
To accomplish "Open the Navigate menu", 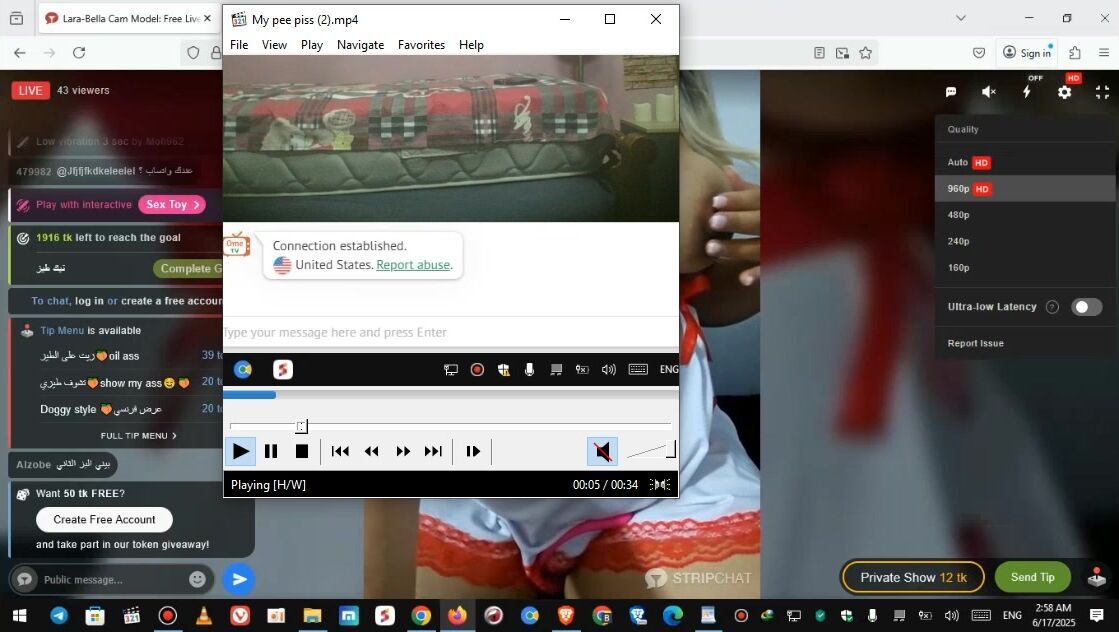I will pos(360,45).
